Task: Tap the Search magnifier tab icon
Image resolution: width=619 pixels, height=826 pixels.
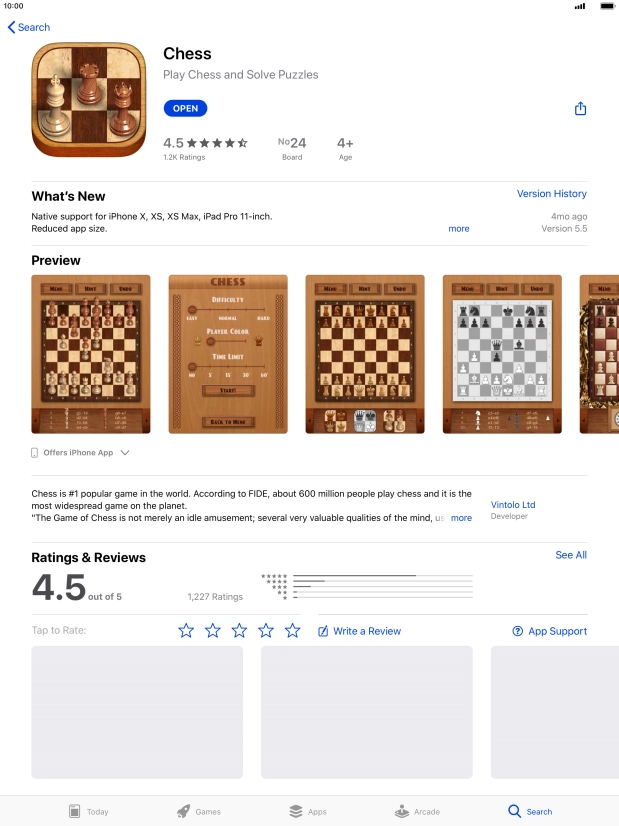Action: (514, 811)
